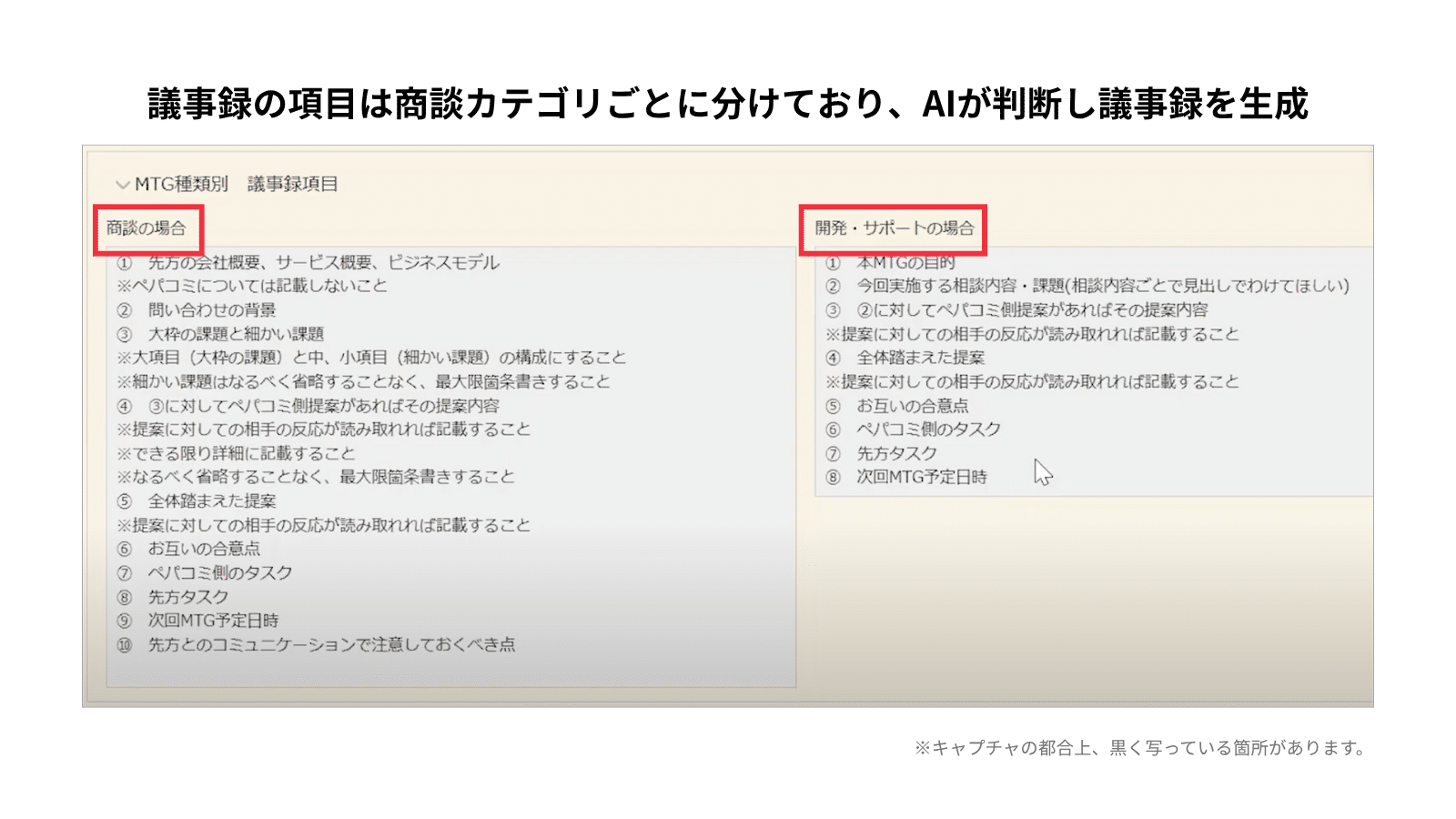Click note 細かい課題はなるべく省略することなく
Viewport: 1456px width, 819px height.
363,381
